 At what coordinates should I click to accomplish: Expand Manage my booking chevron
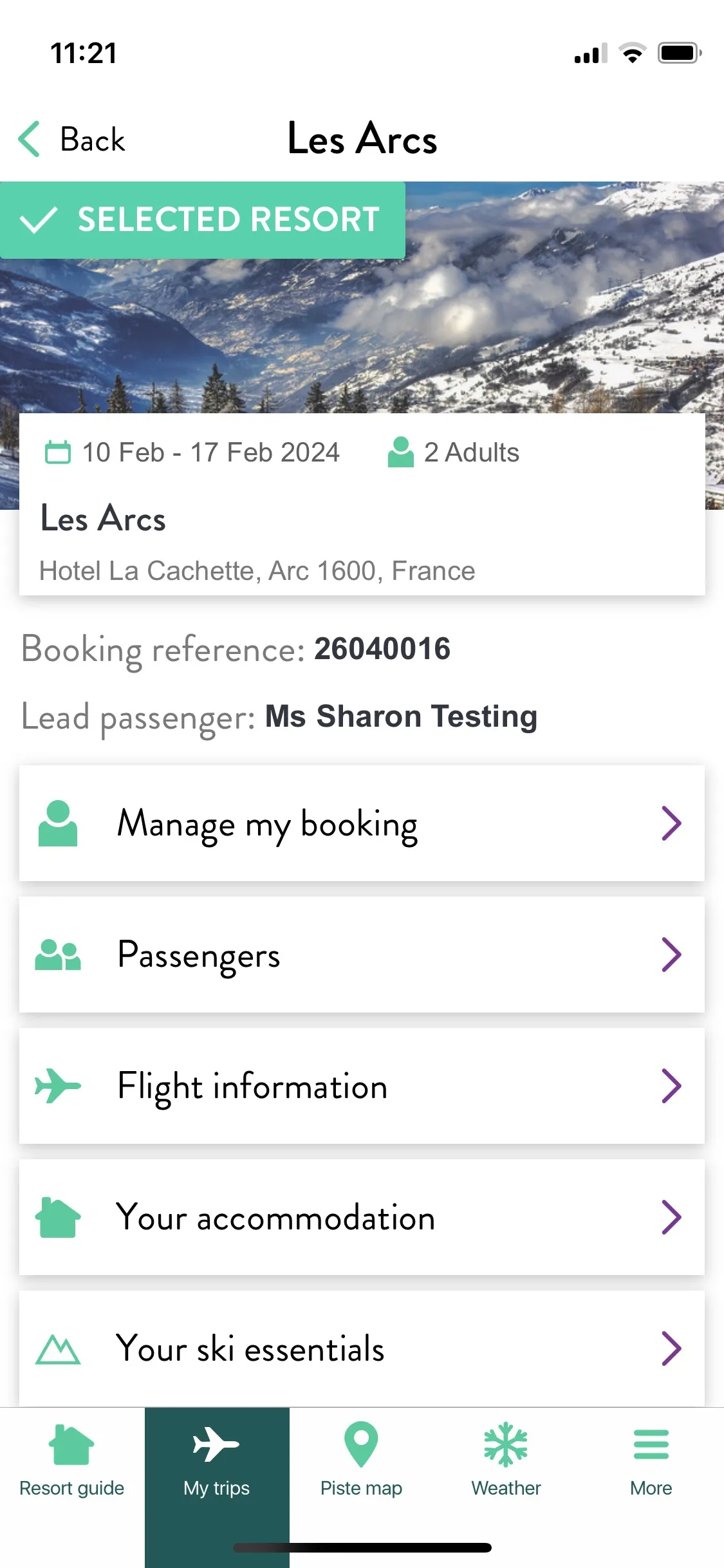(671, 823)
